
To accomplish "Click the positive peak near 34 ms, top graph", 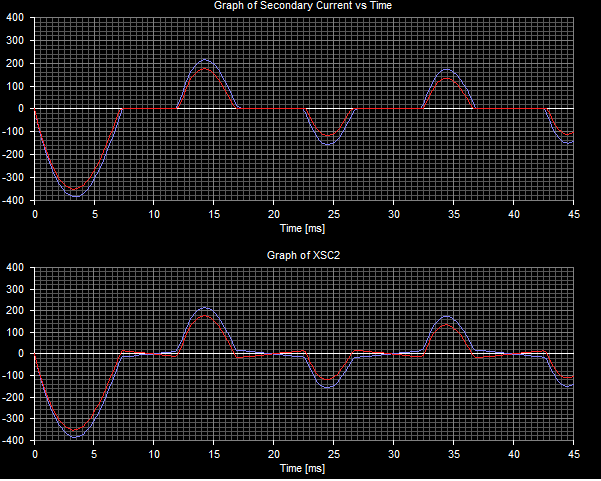I will tap(445, 71).
